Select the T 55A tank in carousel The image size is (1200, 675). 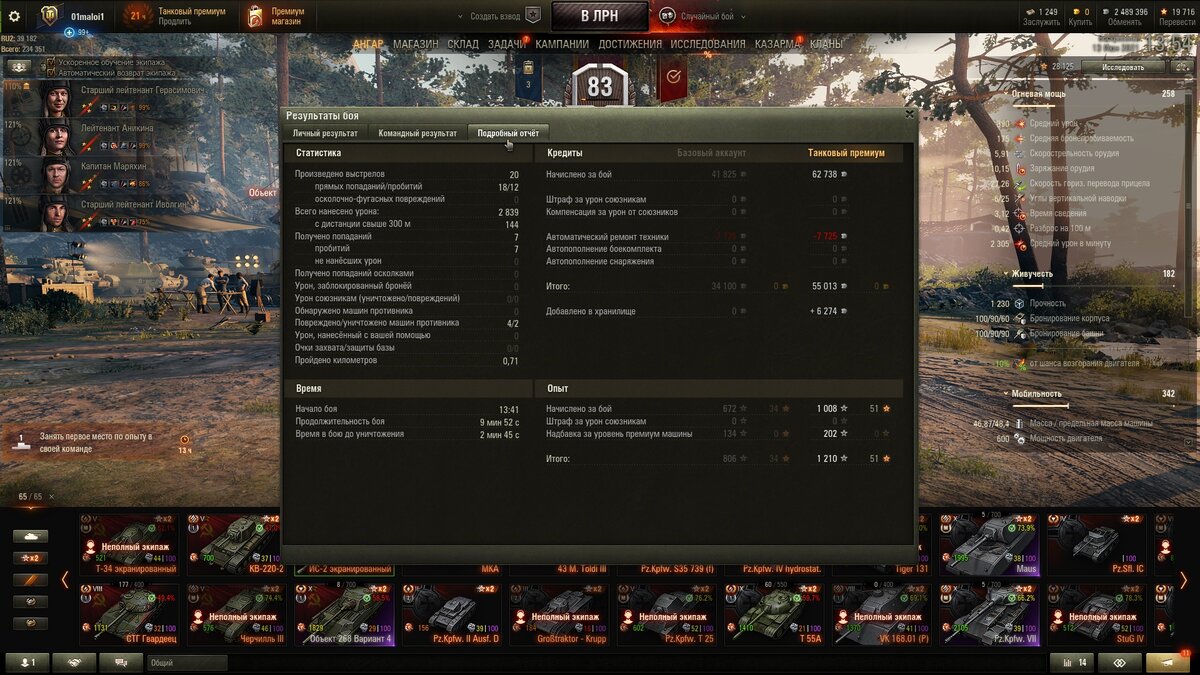point(774,614)
